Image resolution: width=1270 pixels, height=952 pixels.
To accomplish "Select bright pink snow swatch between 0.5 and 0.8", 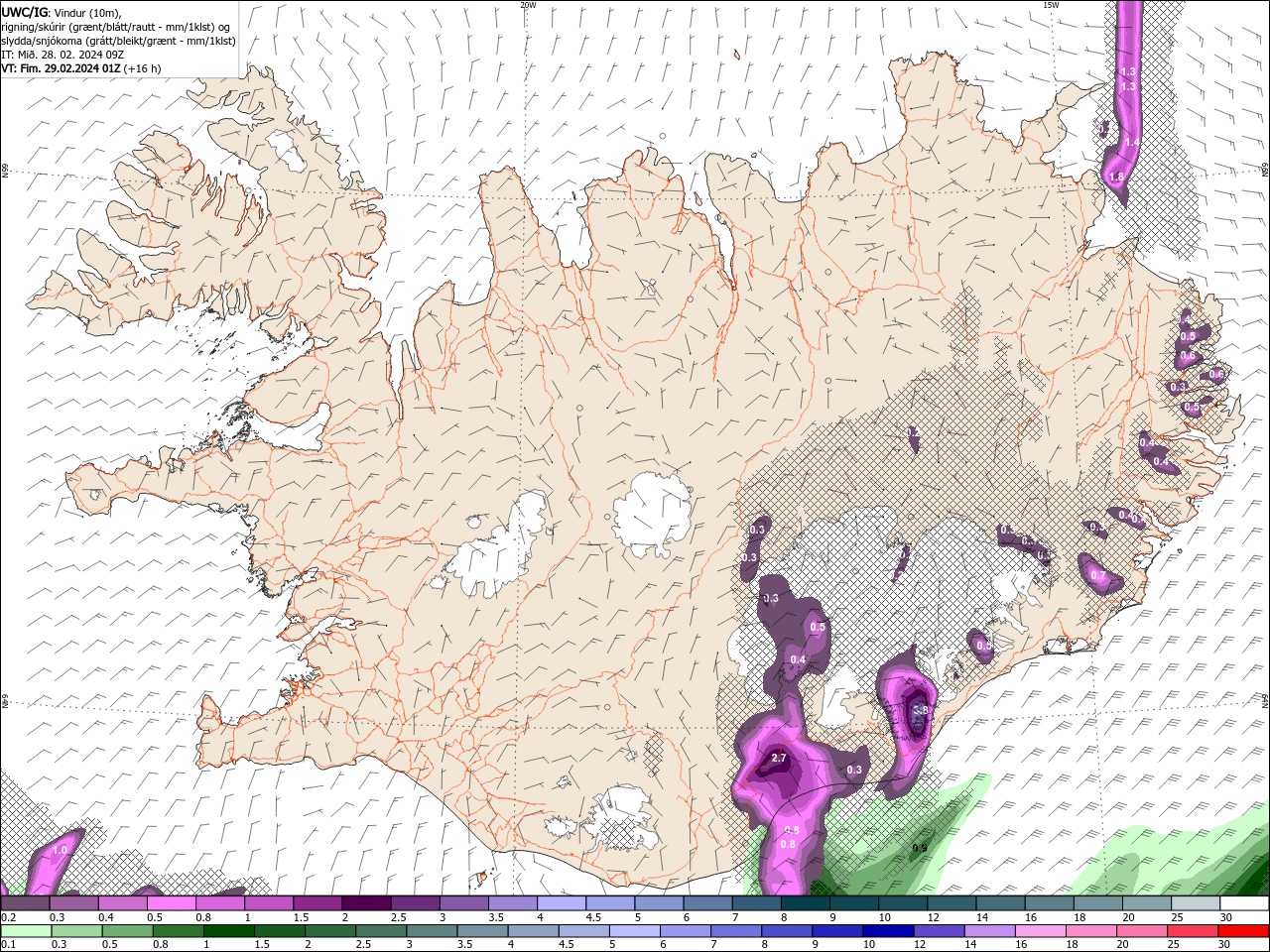I will (x=171, y=903).
